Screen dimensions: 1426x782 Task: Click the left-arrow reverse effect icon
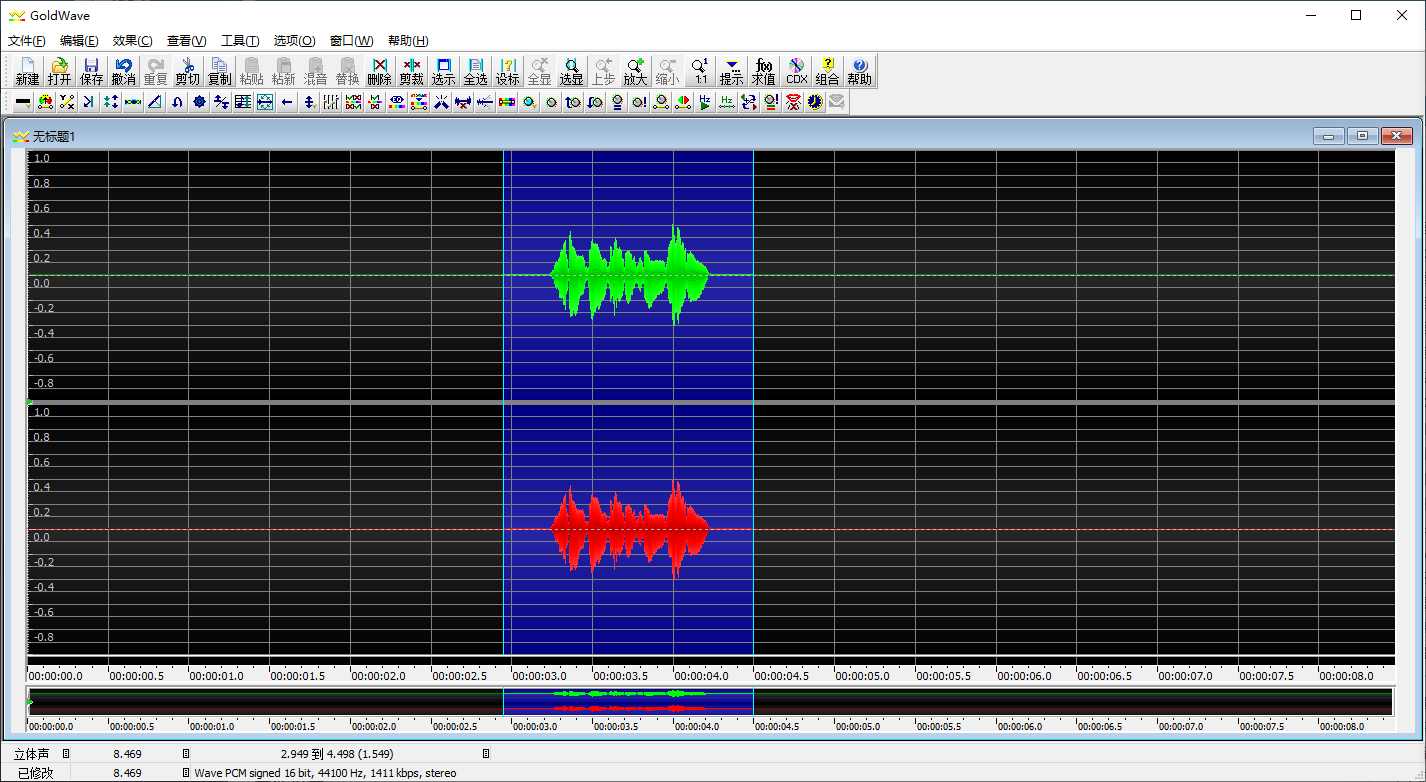[287, 102]
